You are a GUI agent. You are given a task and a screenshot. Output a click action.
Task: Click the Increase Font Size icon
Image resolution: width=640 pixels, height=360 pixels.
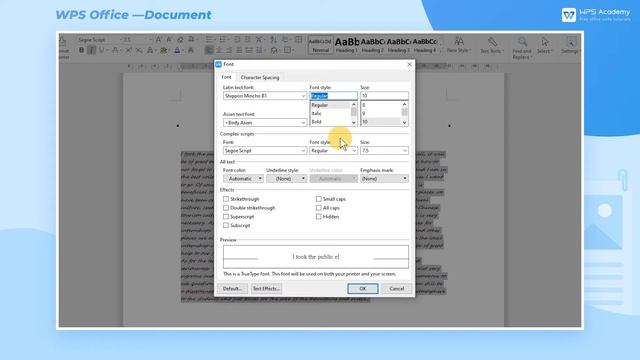[x=158, y=40]
